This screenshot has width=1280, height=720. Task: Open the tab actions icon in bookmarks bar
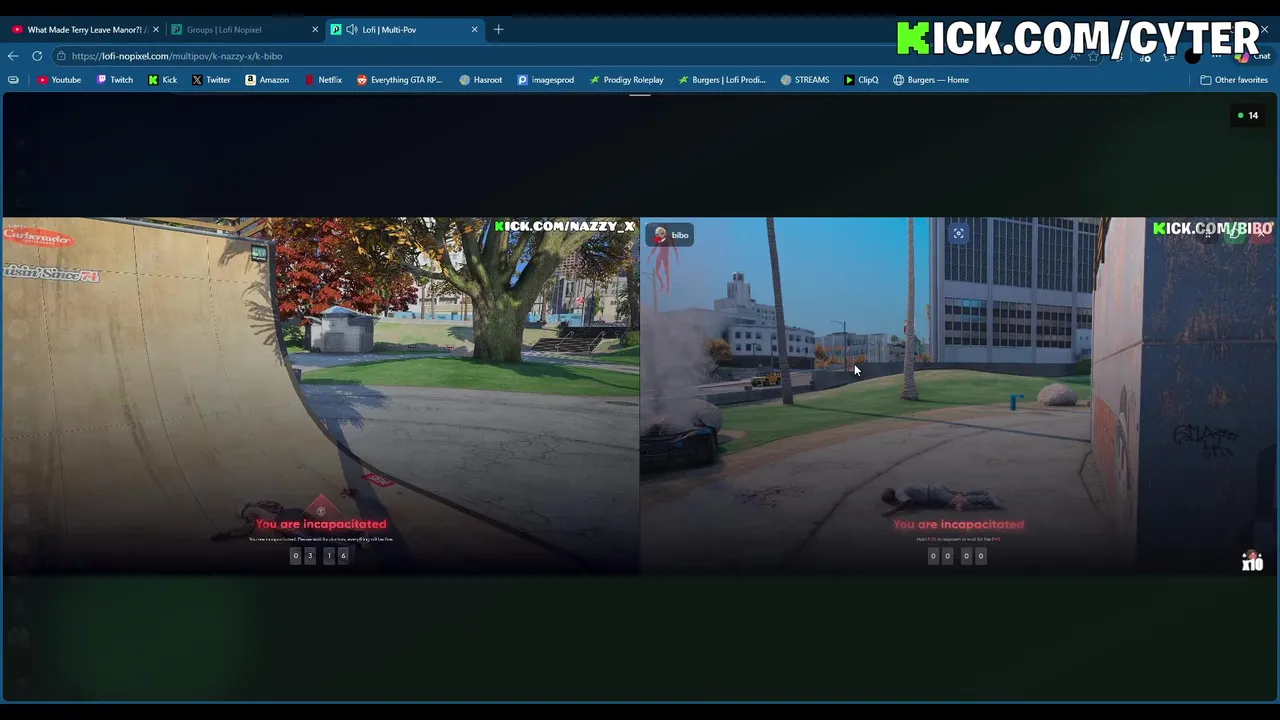(x=13, y=80)
